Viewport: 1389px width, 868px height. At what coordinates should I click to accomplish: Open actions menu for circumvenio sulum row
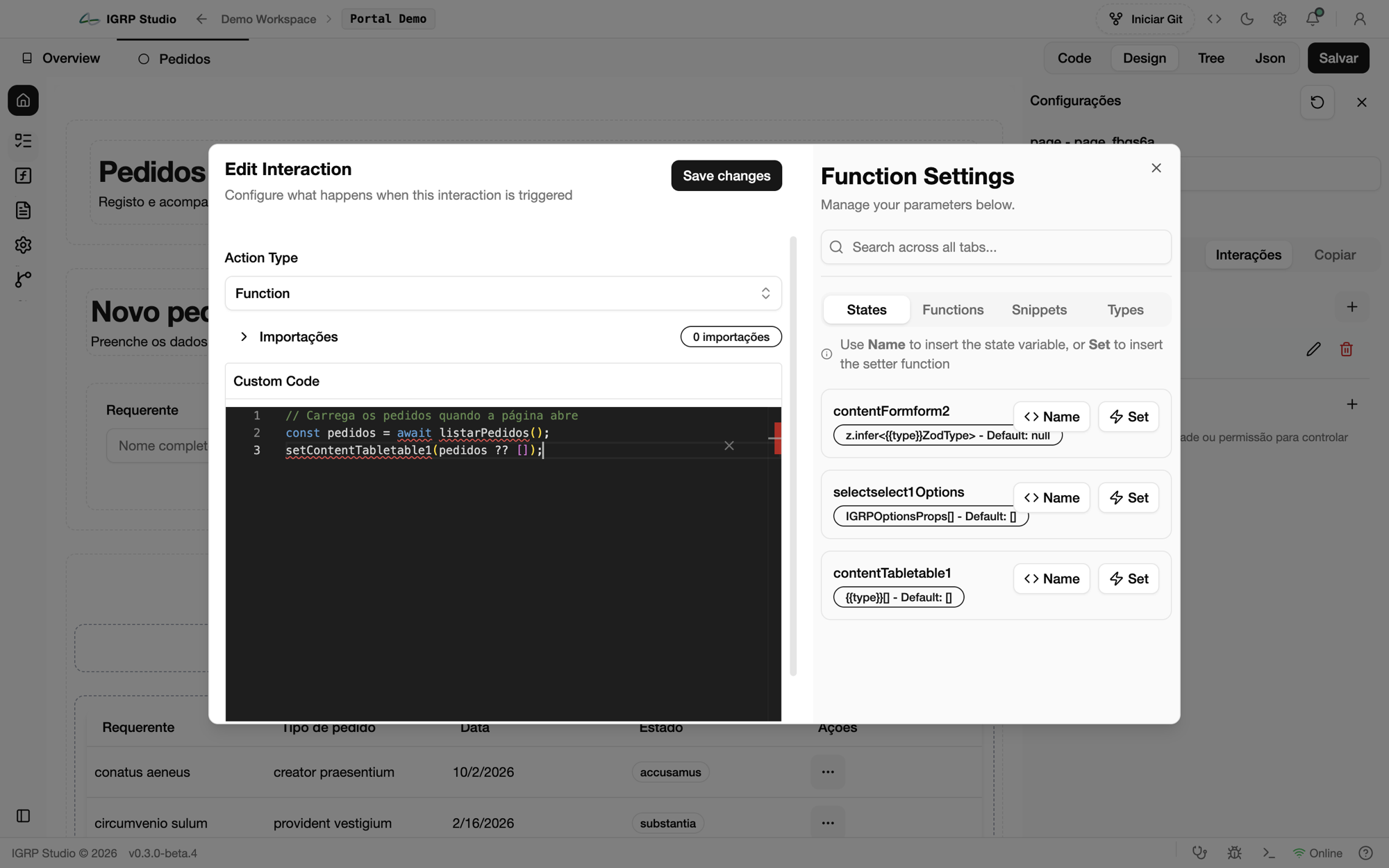click(x=828, y=823)
